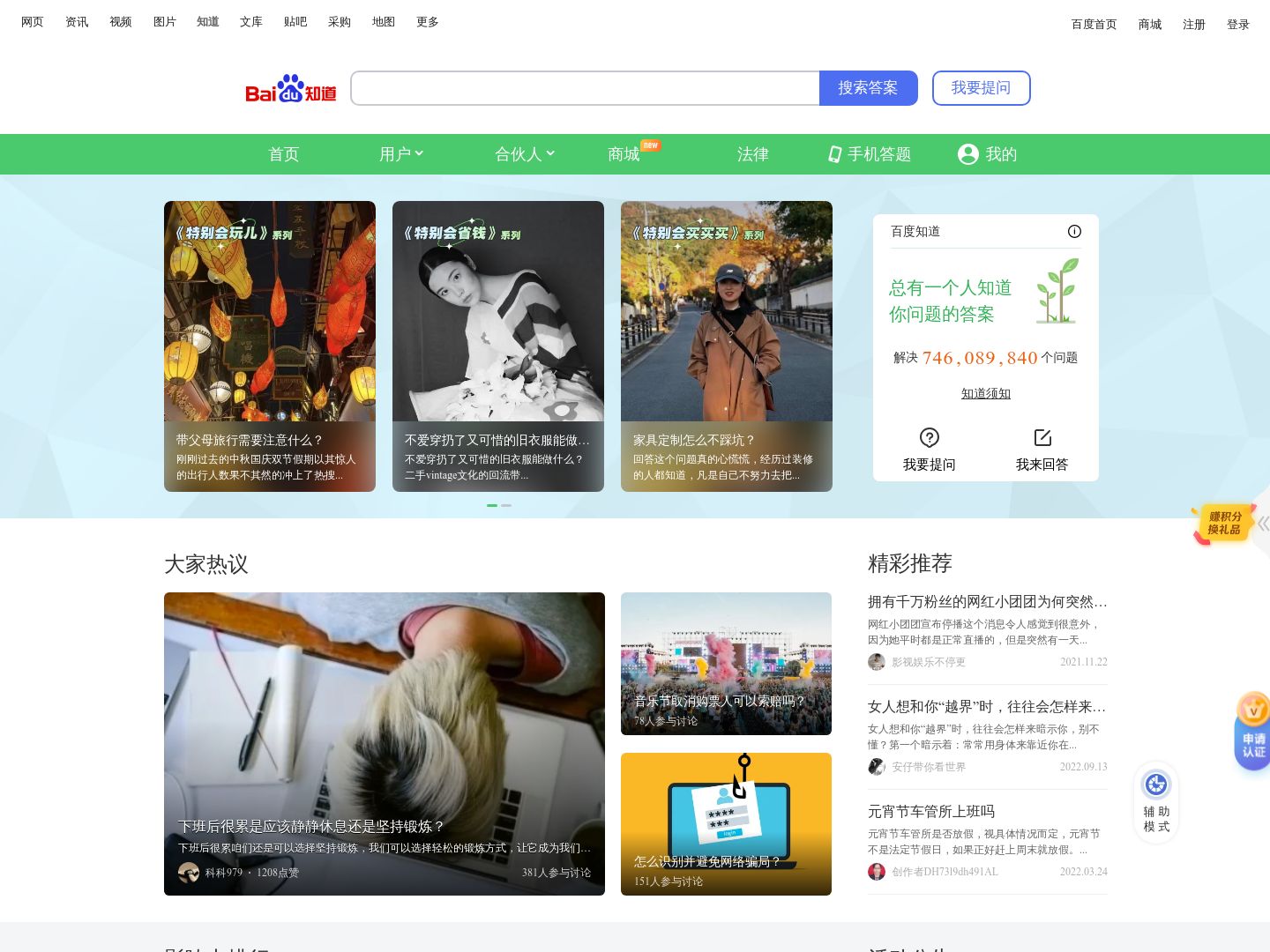This screenshot has width=1270, height=952.
Task: Select the second carousel page indicator
Action: pos(506,505)
